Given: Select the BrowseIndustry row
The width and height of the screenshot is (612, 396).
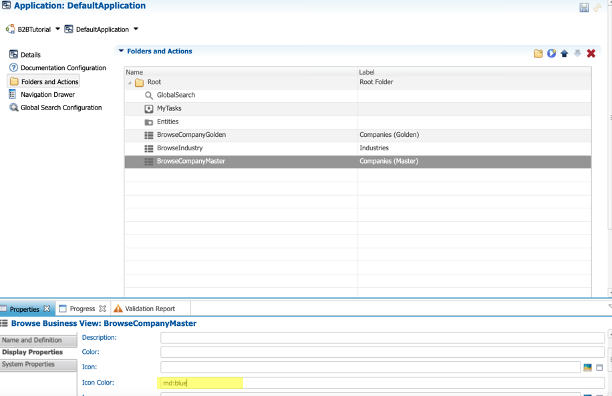Looking at the screenshot, I should 358,148.
